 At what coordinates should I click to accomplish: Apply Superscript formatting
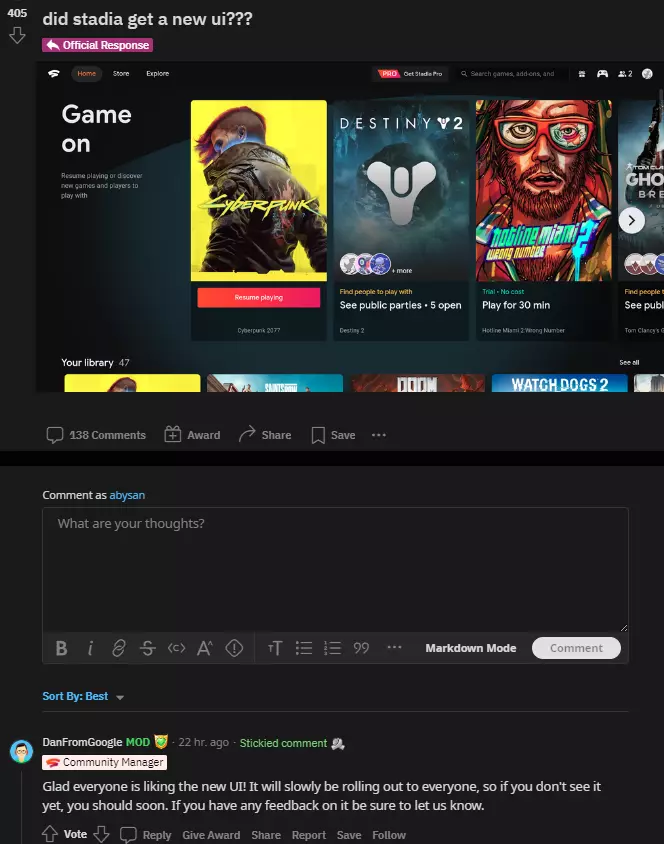click(204, 648)
